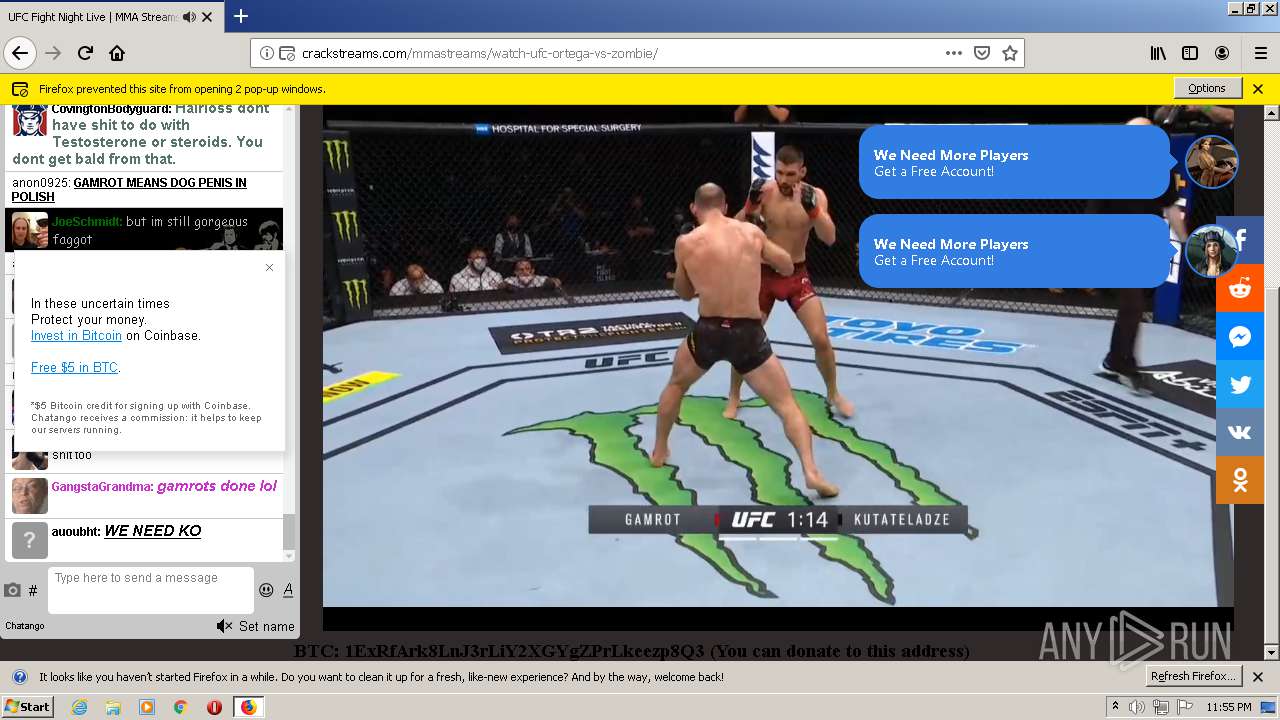Open the Free $5 in BTC link
1280x720 pixels.
(74, 367)
